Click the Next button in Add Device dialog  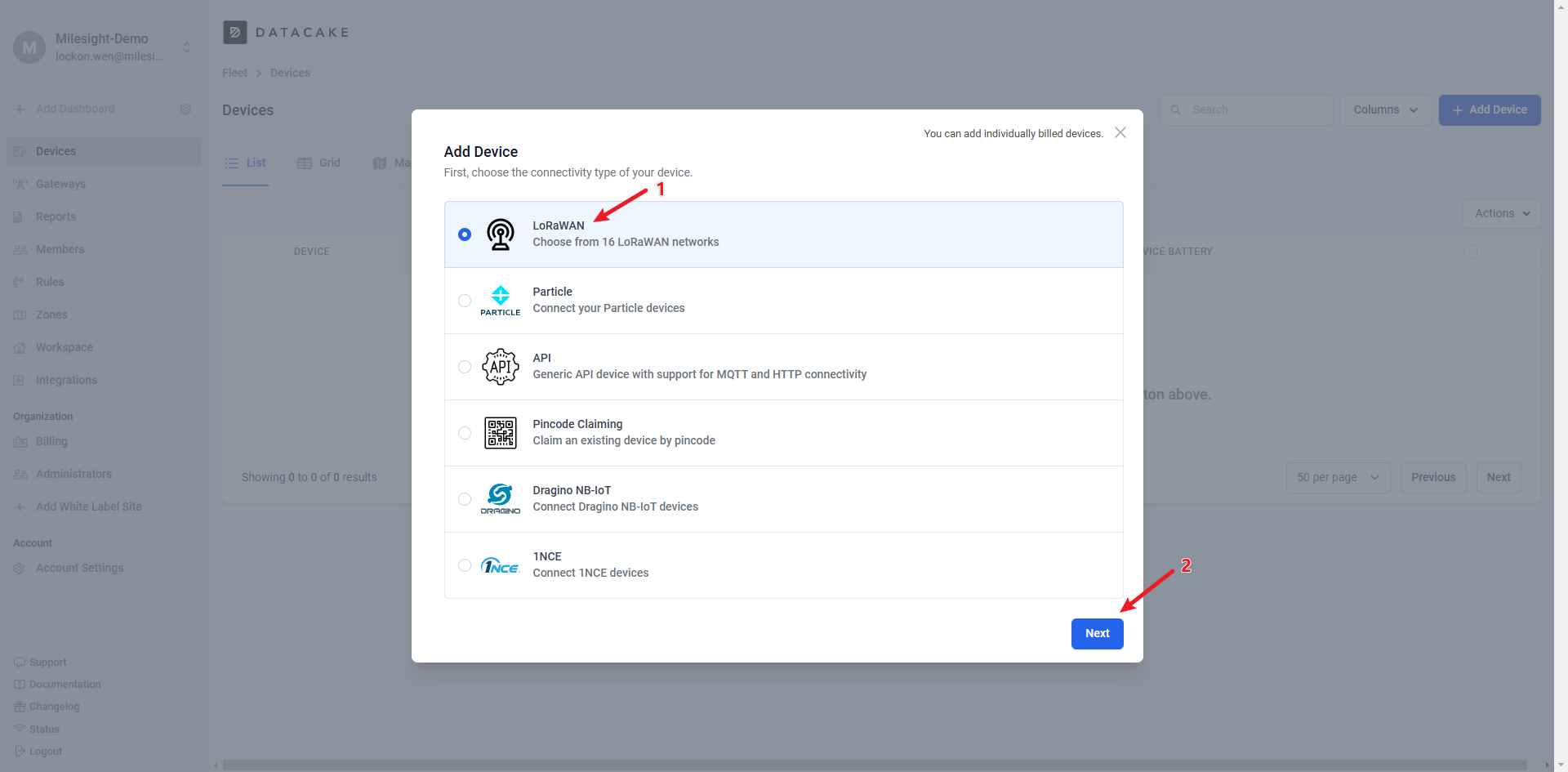click(x=1097, y=633)
